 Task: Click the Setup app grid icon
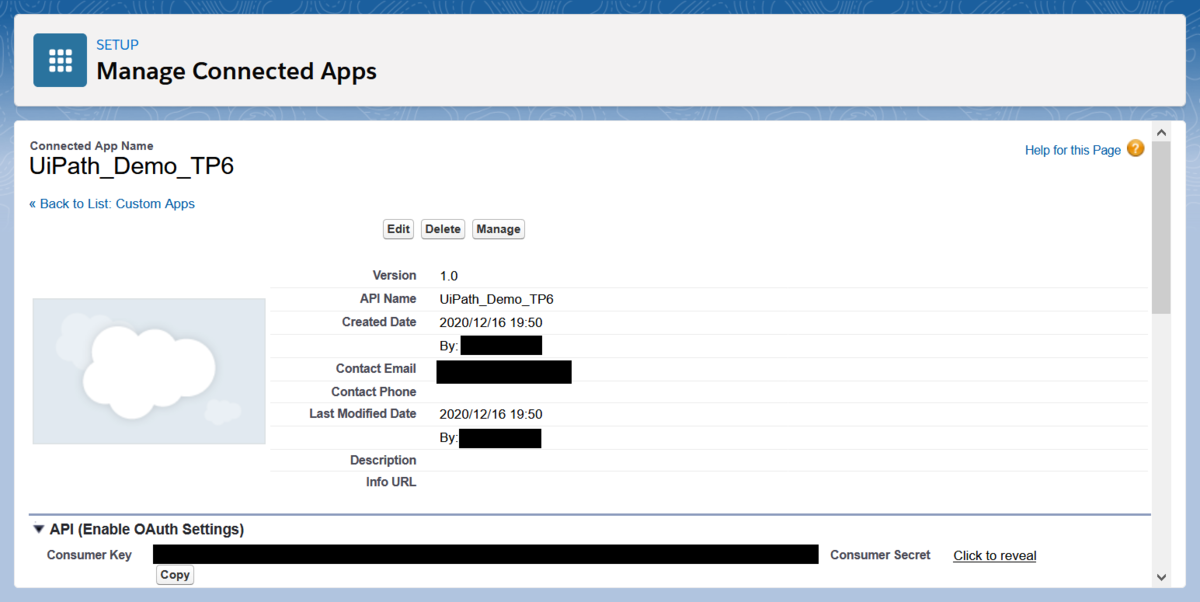[60, 60]
